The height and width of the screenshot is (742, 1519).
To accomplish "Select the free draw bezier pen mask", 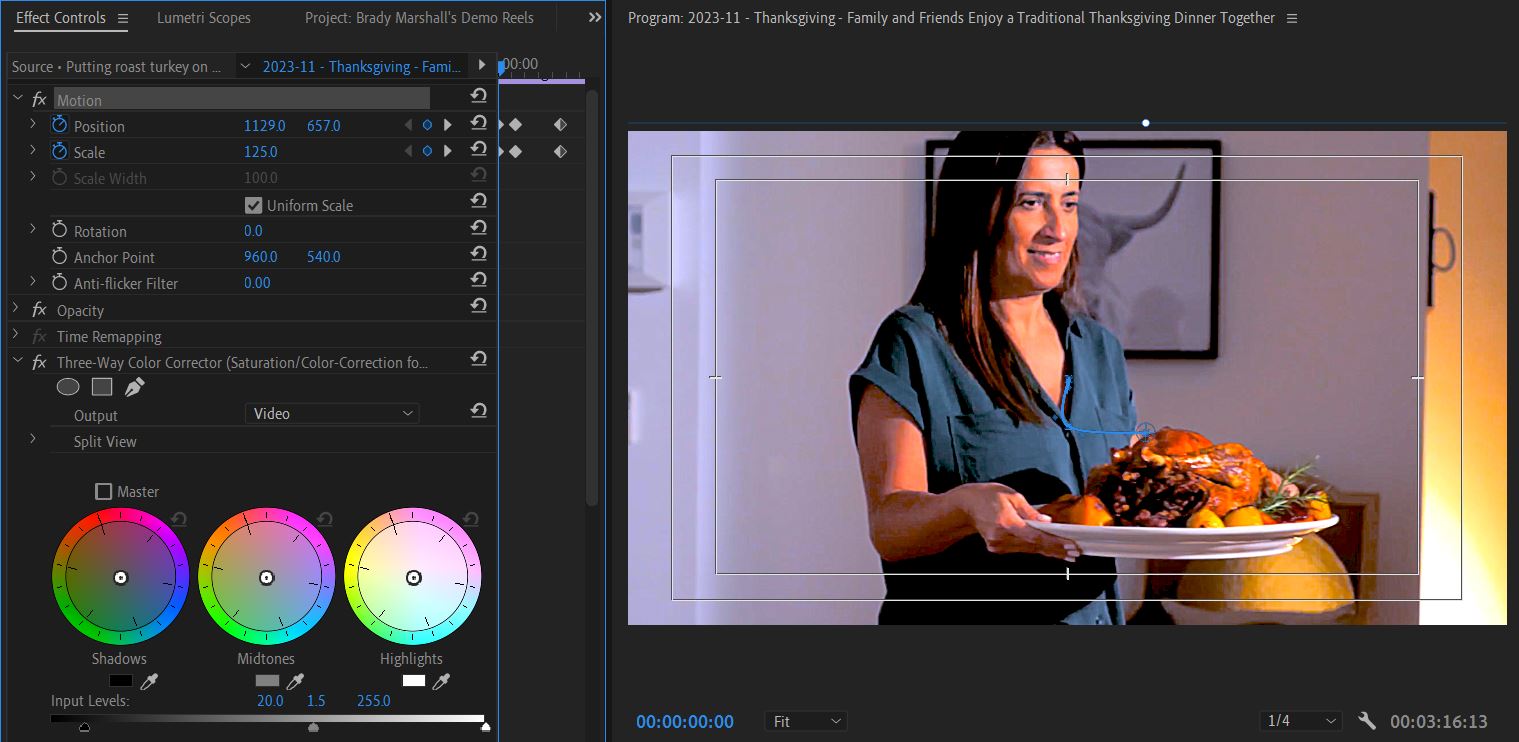I will 134,387.
